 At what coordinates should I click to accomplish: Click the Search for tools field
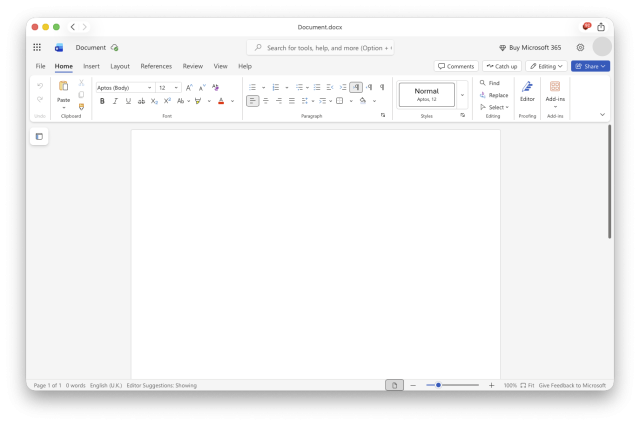[x=320, y=48]
